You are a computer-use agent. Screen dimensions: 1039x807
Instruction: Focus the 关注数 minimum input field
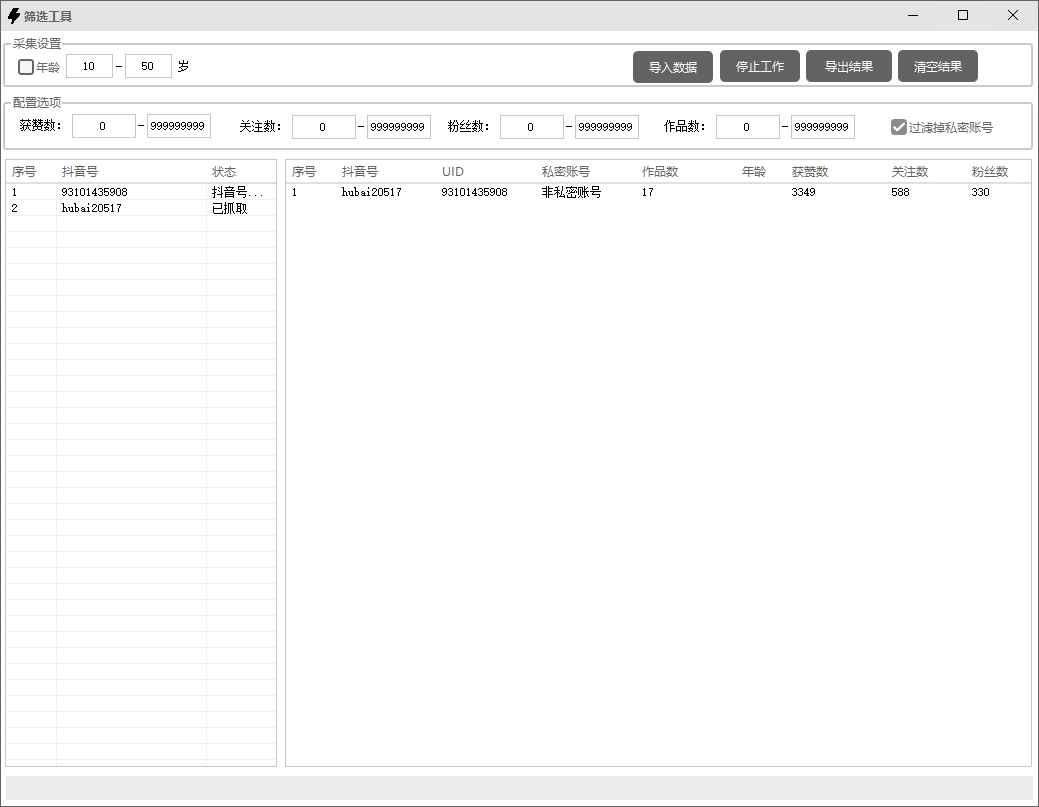[x=323, y=127]
